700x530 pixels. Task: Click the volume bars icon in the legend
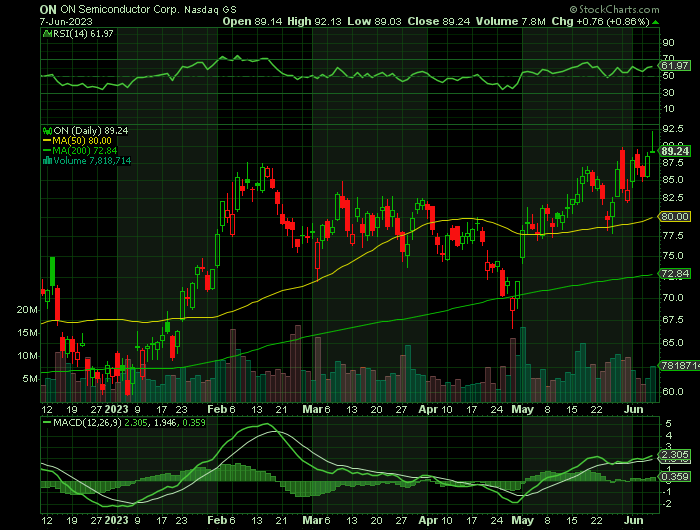point(47,161)
